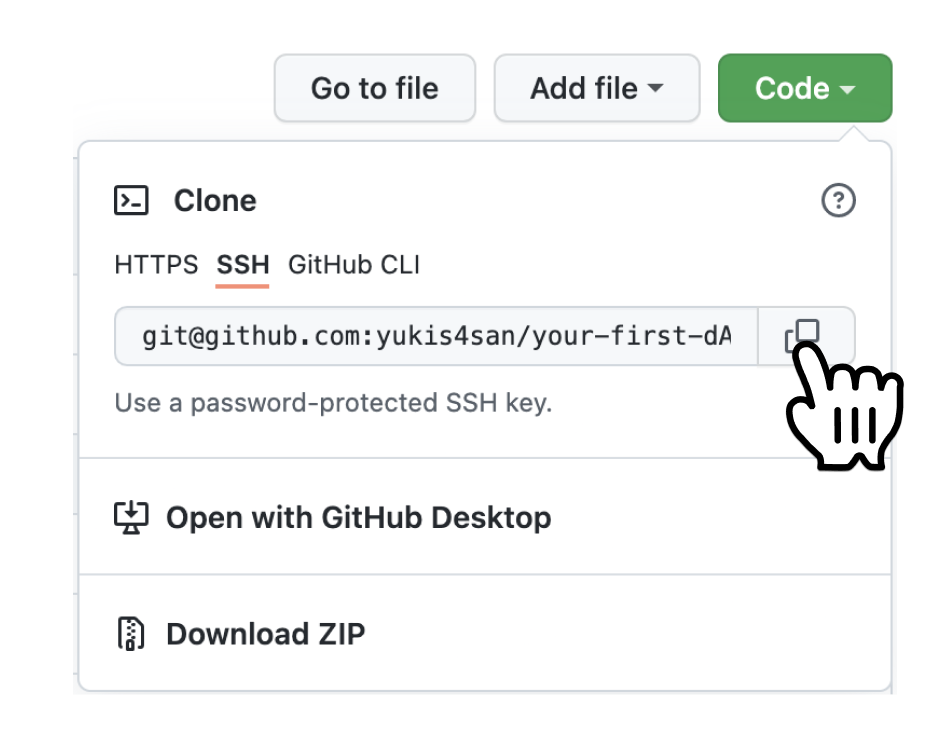947x744 pixels.
Task: Select the SSH clone tab
Action: pos(243,265)
